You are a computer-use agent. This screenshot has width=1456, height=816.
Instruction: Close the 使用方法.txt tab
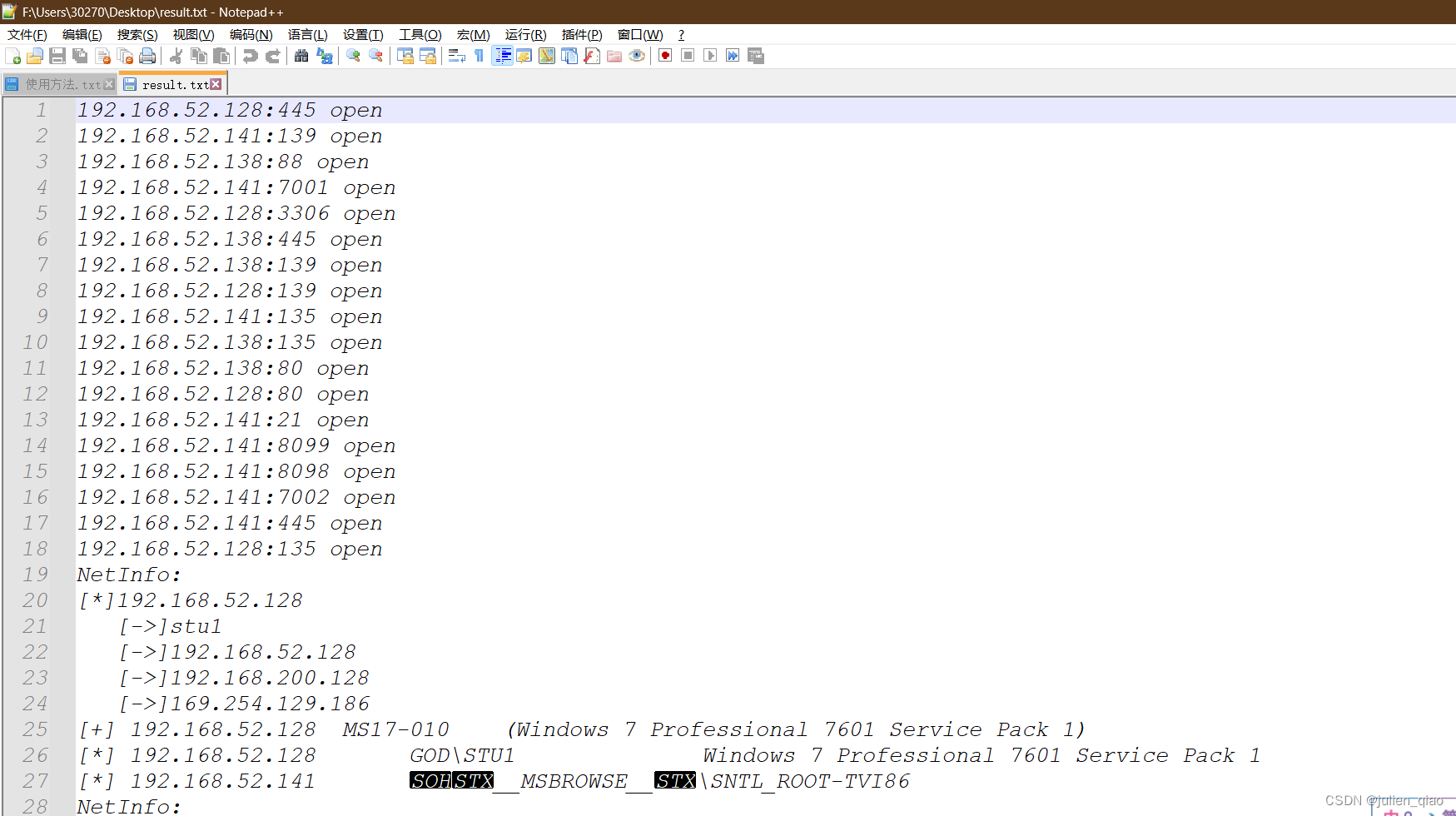(x=109, y=84)
